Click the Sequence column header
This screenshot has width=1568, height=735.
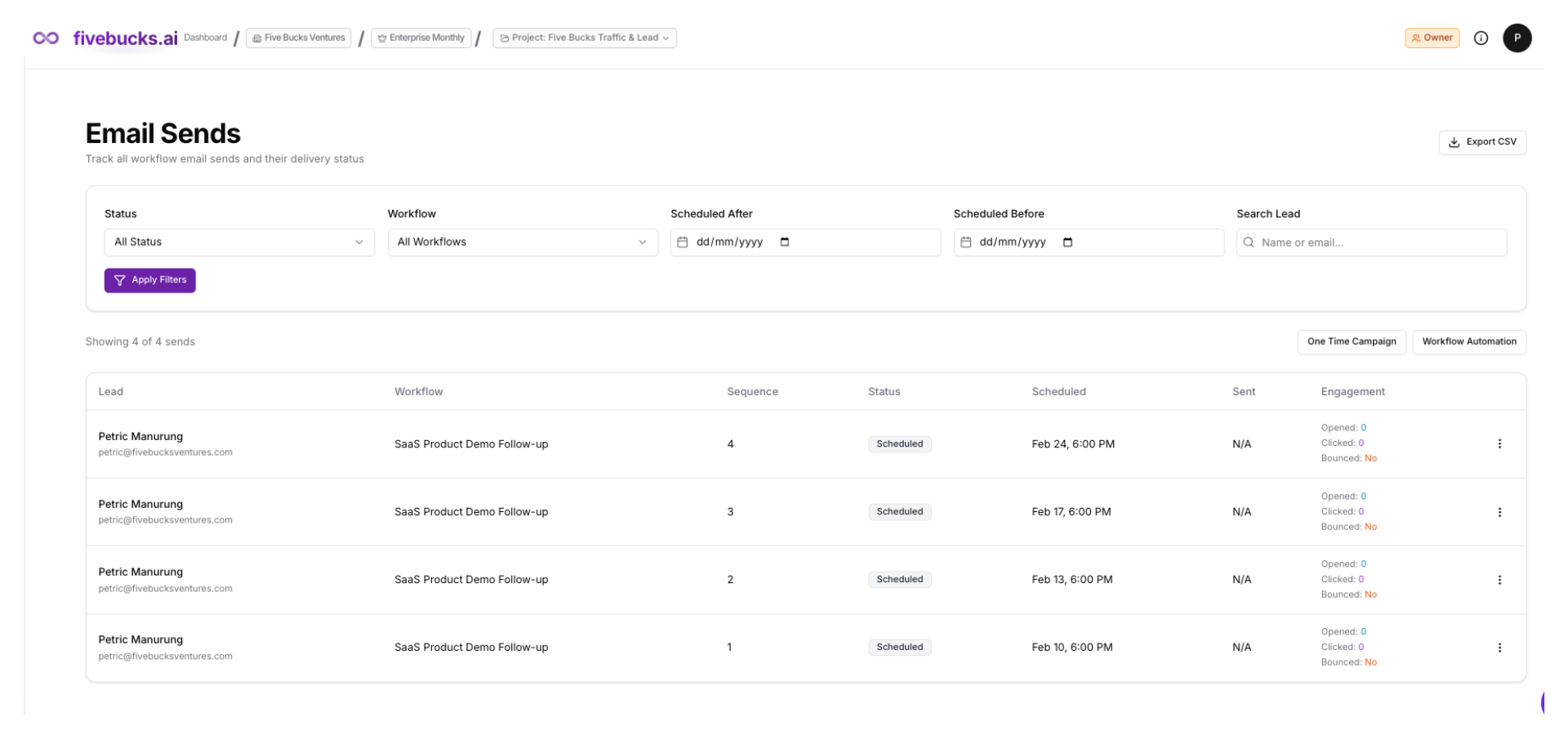pyautogui.click(x=753, y=392)
